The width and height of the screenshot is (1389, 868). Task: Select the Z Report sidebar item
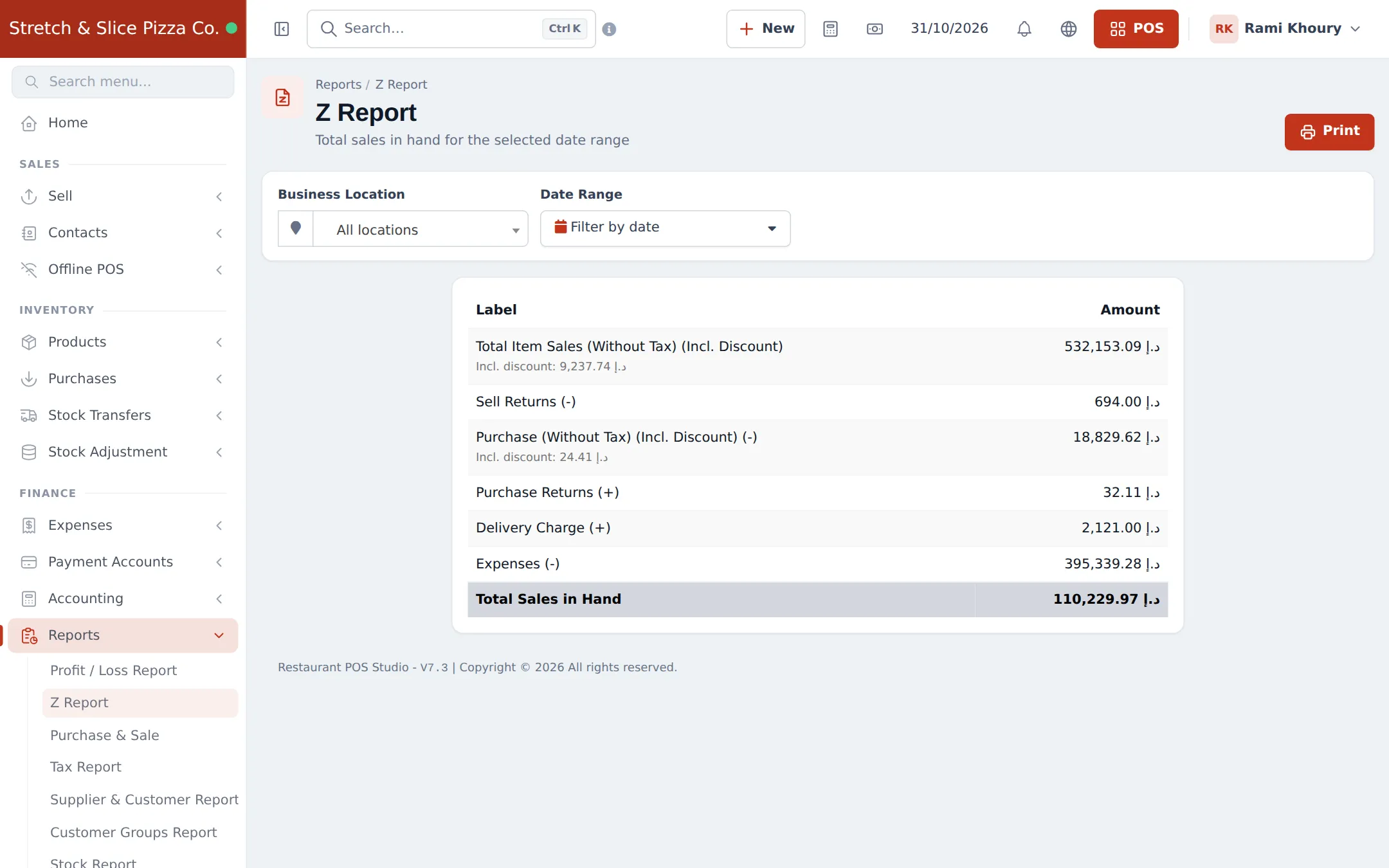pyautogui.click(x=140, y=703)
